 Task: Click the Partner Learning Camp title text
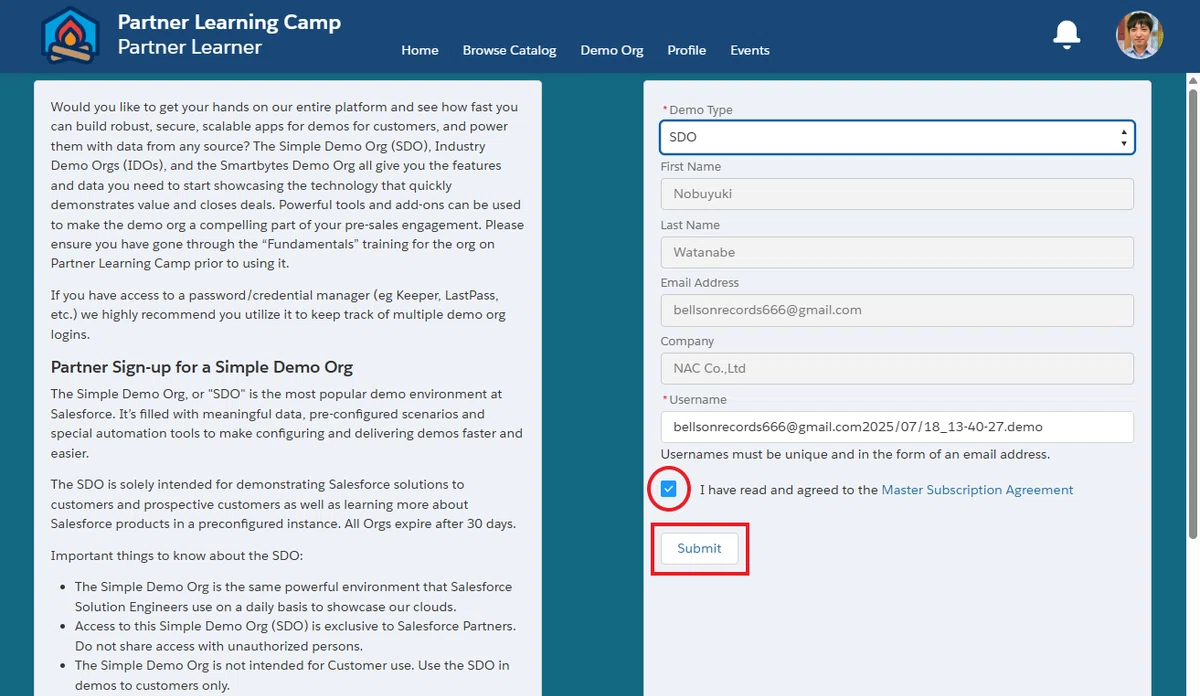pos(229,22)
